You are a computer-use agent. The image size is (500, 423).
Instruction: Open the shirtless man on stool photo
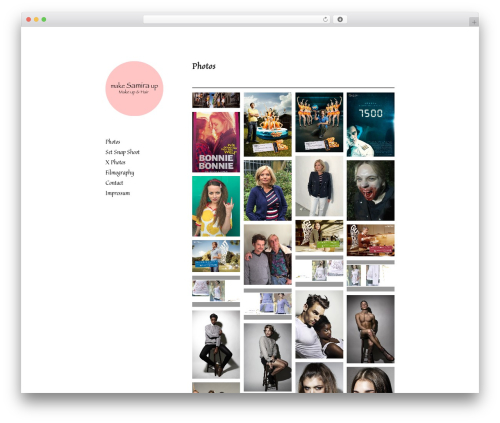point(370,329)
